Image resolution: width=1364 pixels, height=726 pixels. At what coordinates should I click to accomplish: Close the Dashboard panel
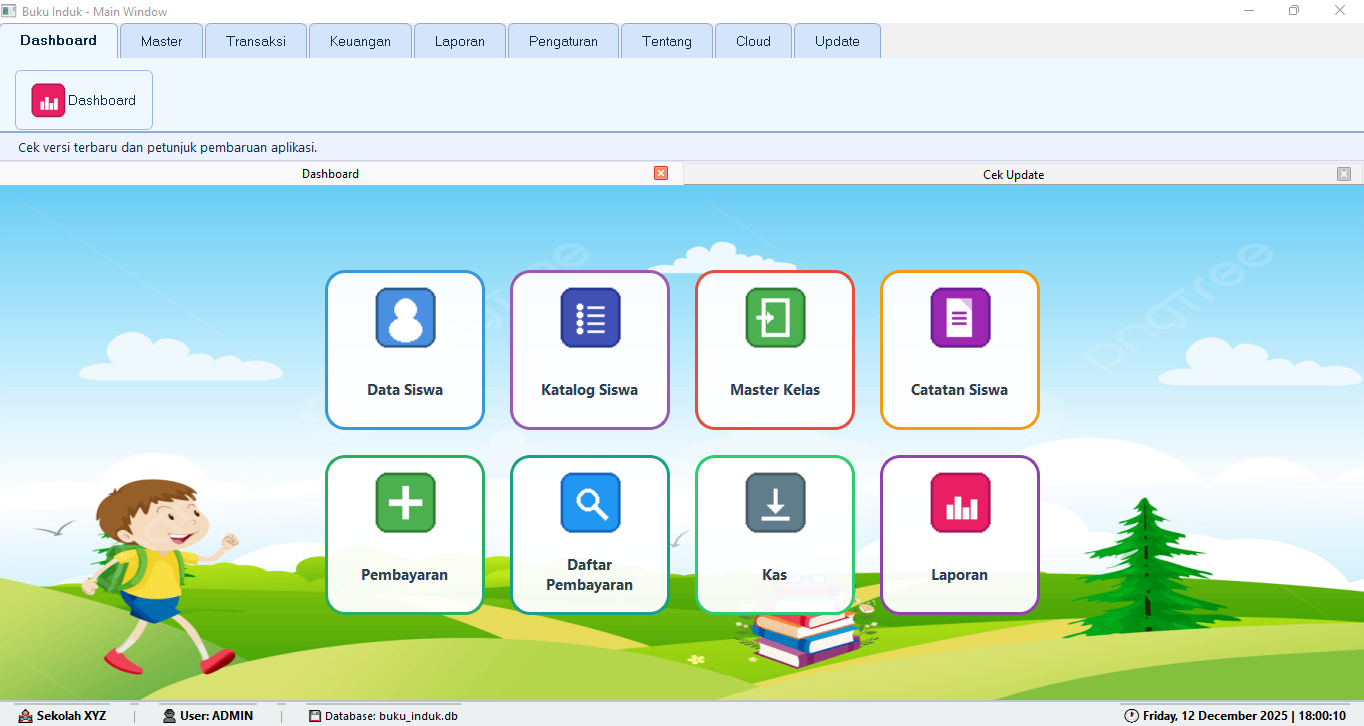pos(660,172)
